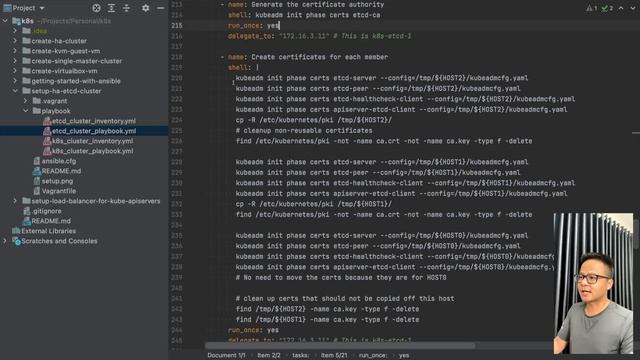Click line number 215 in the gutter
The width and height of the screenshot is (640, 360).
pyautogui.click(x=177, y=25)
